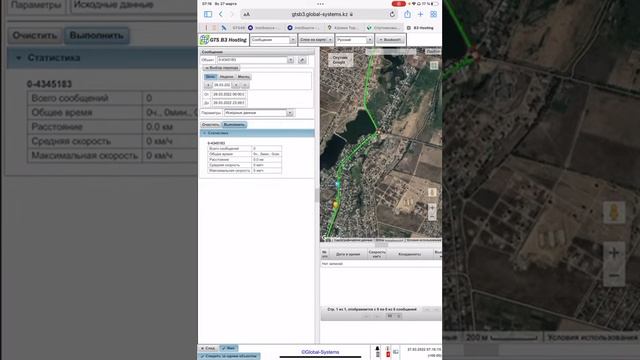Open a new Safari tab with plus icon

point(420,14)
